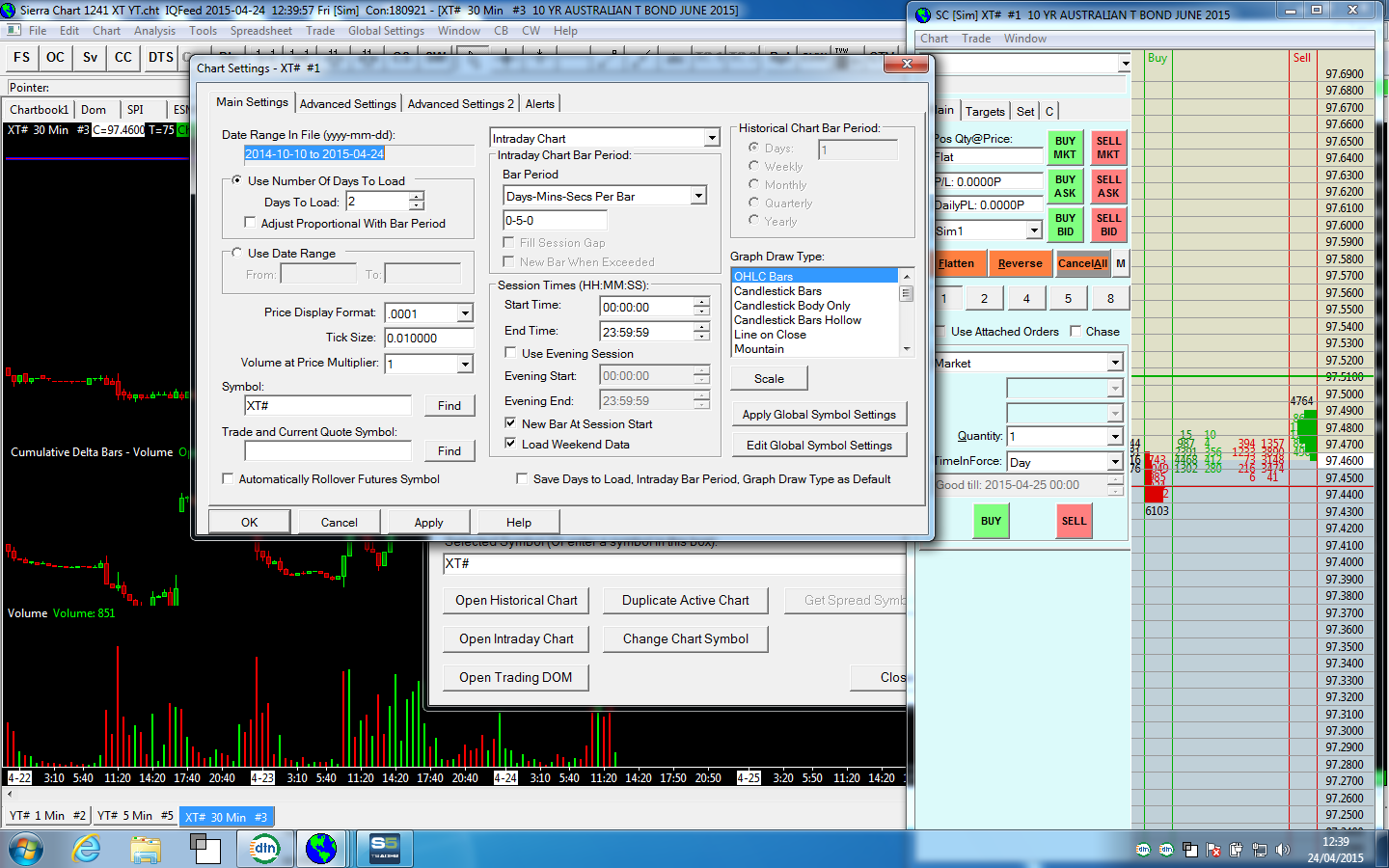This screenshot has width=1389, height=868.
Task: Open the TimeInForce Day dropdown
Action: [x=1114, y=462]
